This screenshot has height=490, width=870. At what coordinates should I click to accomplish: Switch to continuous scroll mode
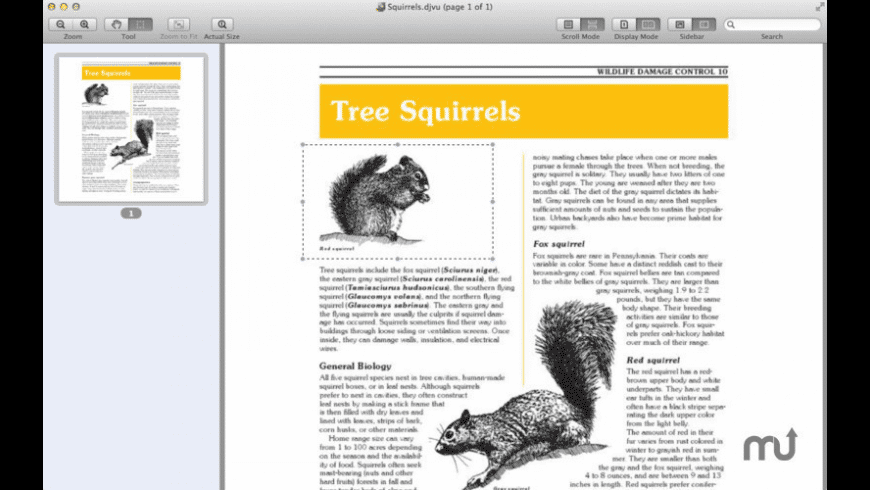coord(592,24)
